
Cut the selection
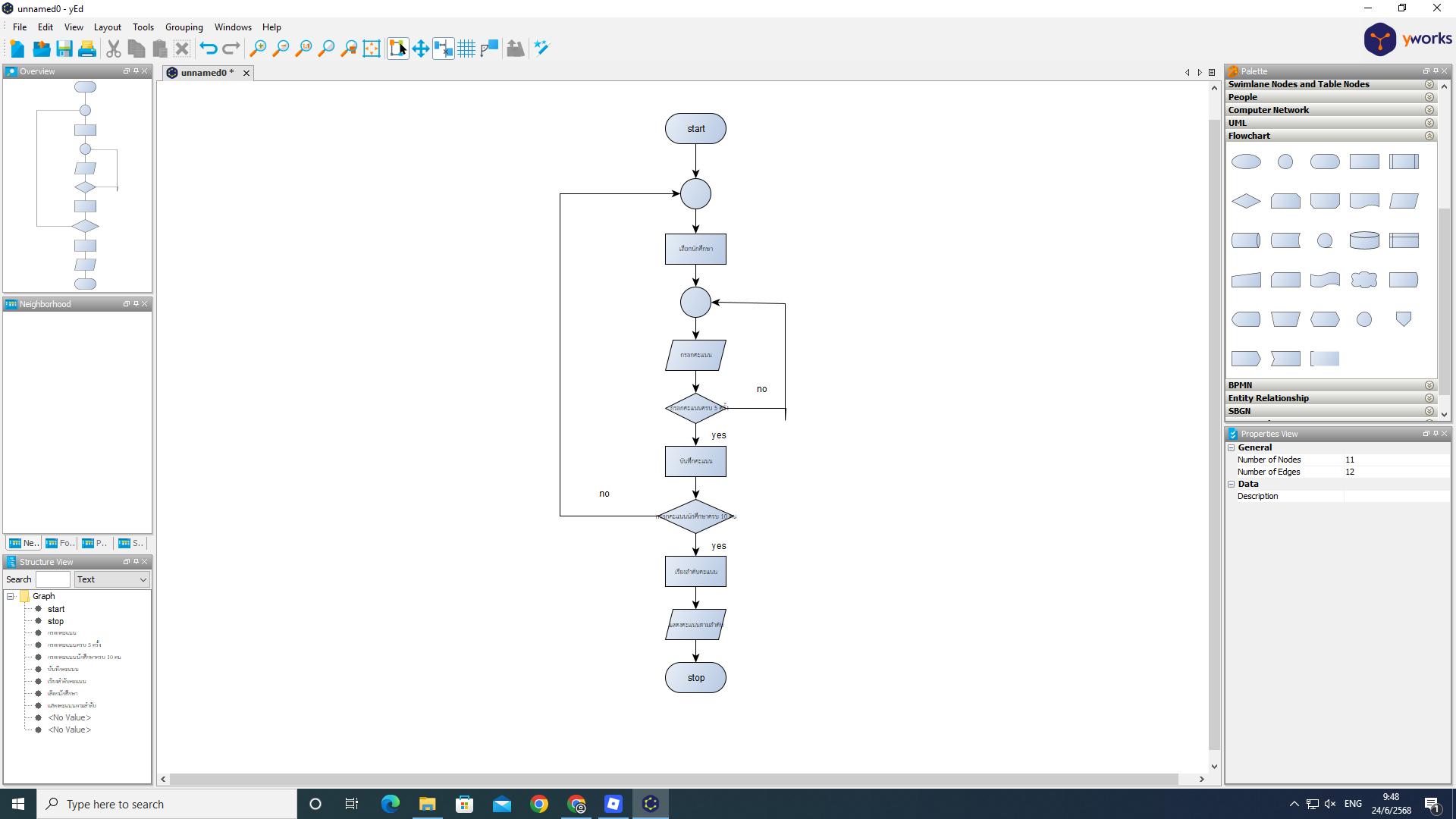coord(114,49)
